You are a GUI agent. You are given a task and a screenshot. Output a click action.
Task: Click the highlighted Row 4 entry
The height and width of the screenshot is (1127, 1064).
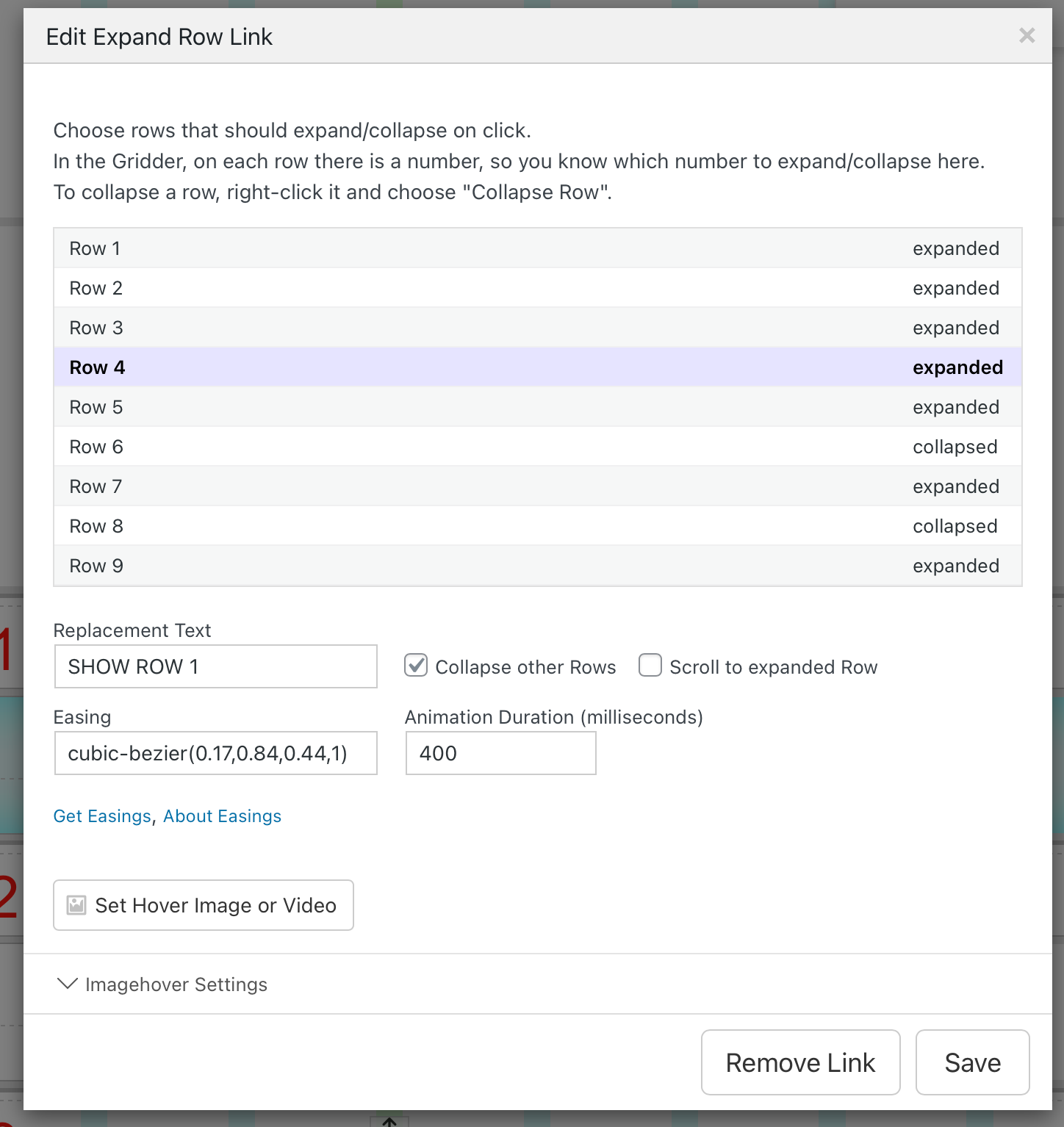[x=537, y=367]
